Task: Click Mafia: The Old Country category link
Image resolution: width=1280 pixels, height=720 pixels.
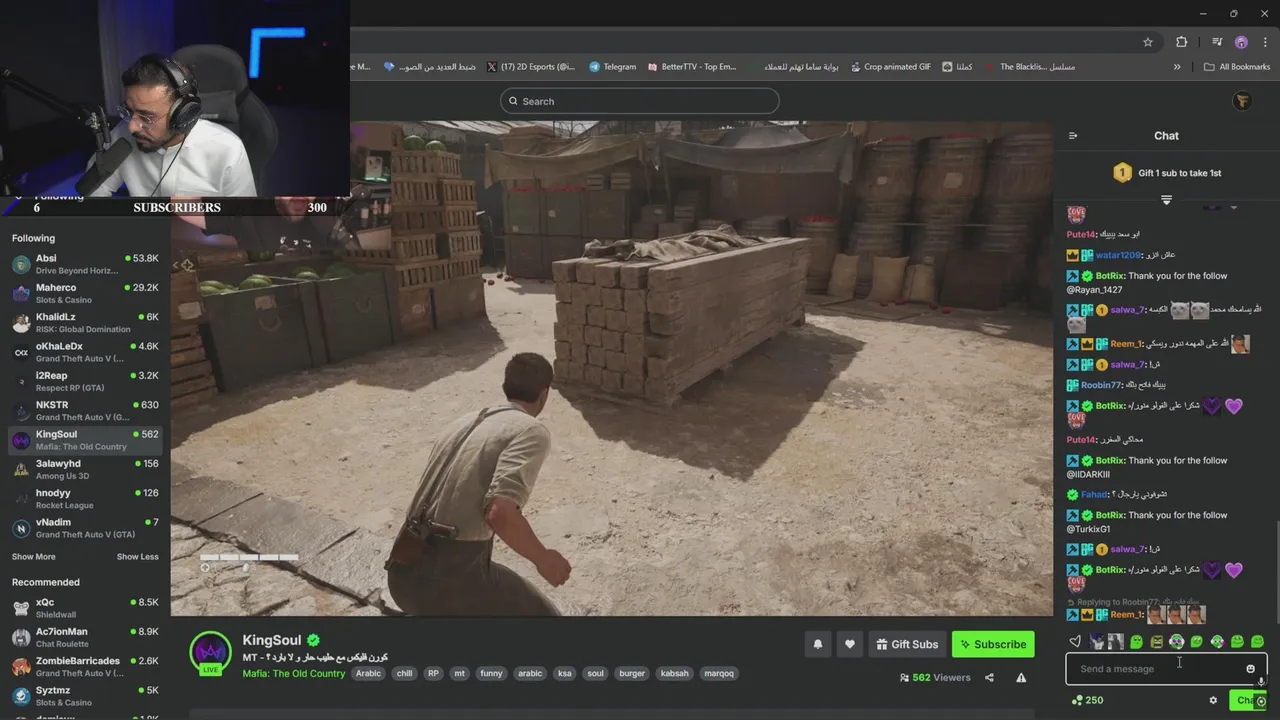Action: point(294,673)
